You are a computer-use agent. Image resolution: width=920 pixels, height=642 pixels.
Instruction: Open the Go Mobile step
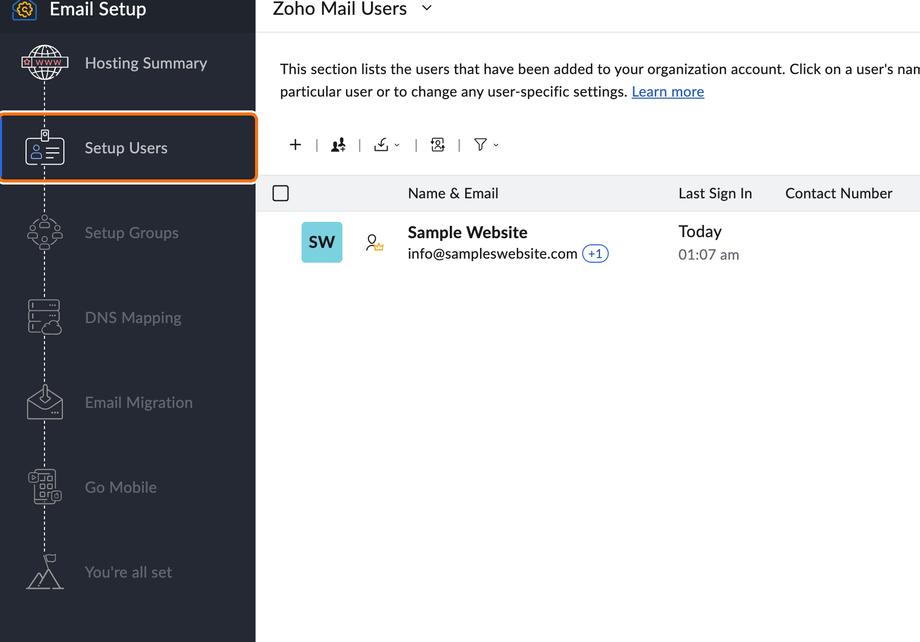coord(128,487)
